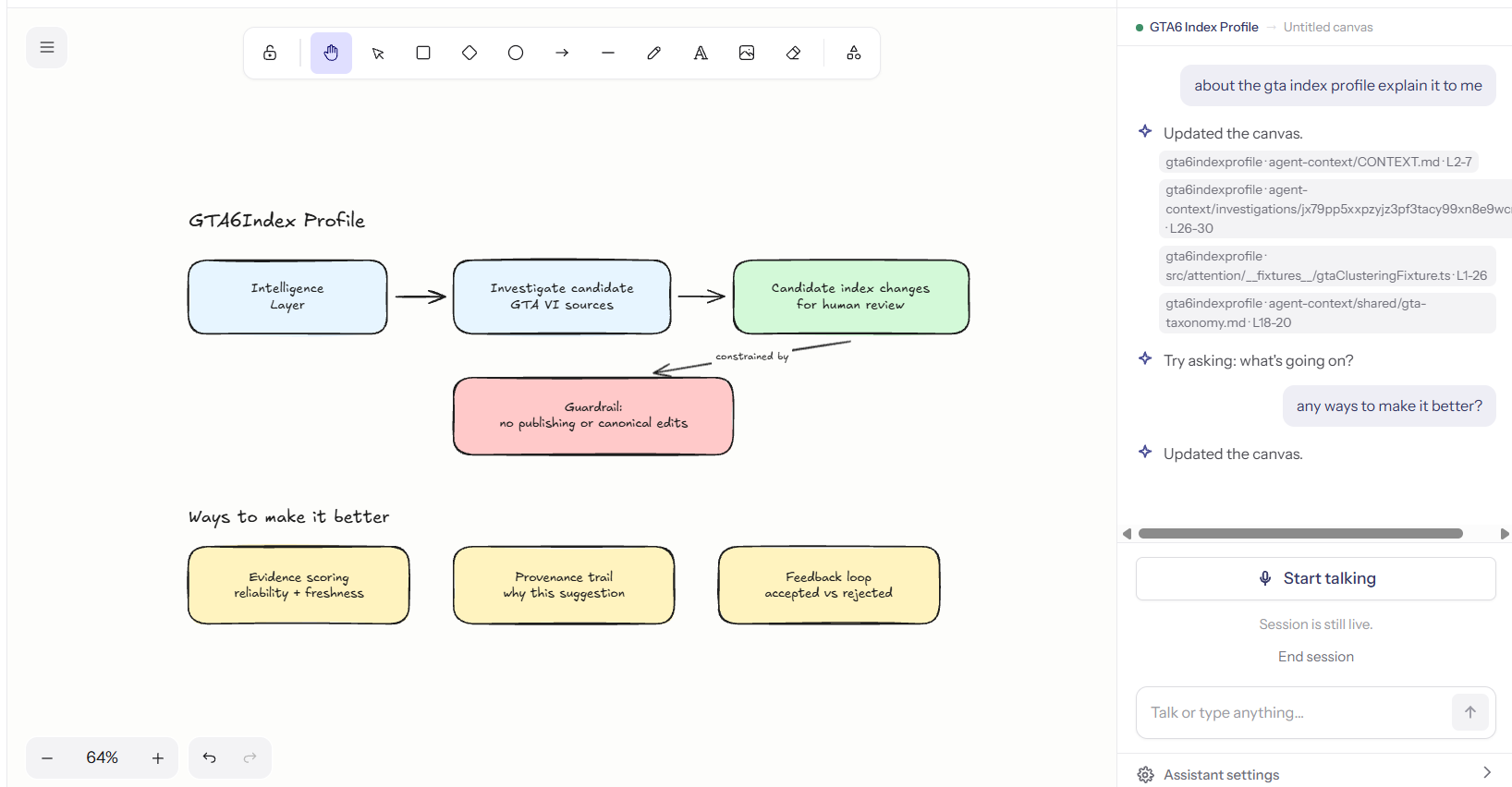Click the 'any ways to make it better?' message
This screenshot has width=1512, height=787.
[1389, 406]
